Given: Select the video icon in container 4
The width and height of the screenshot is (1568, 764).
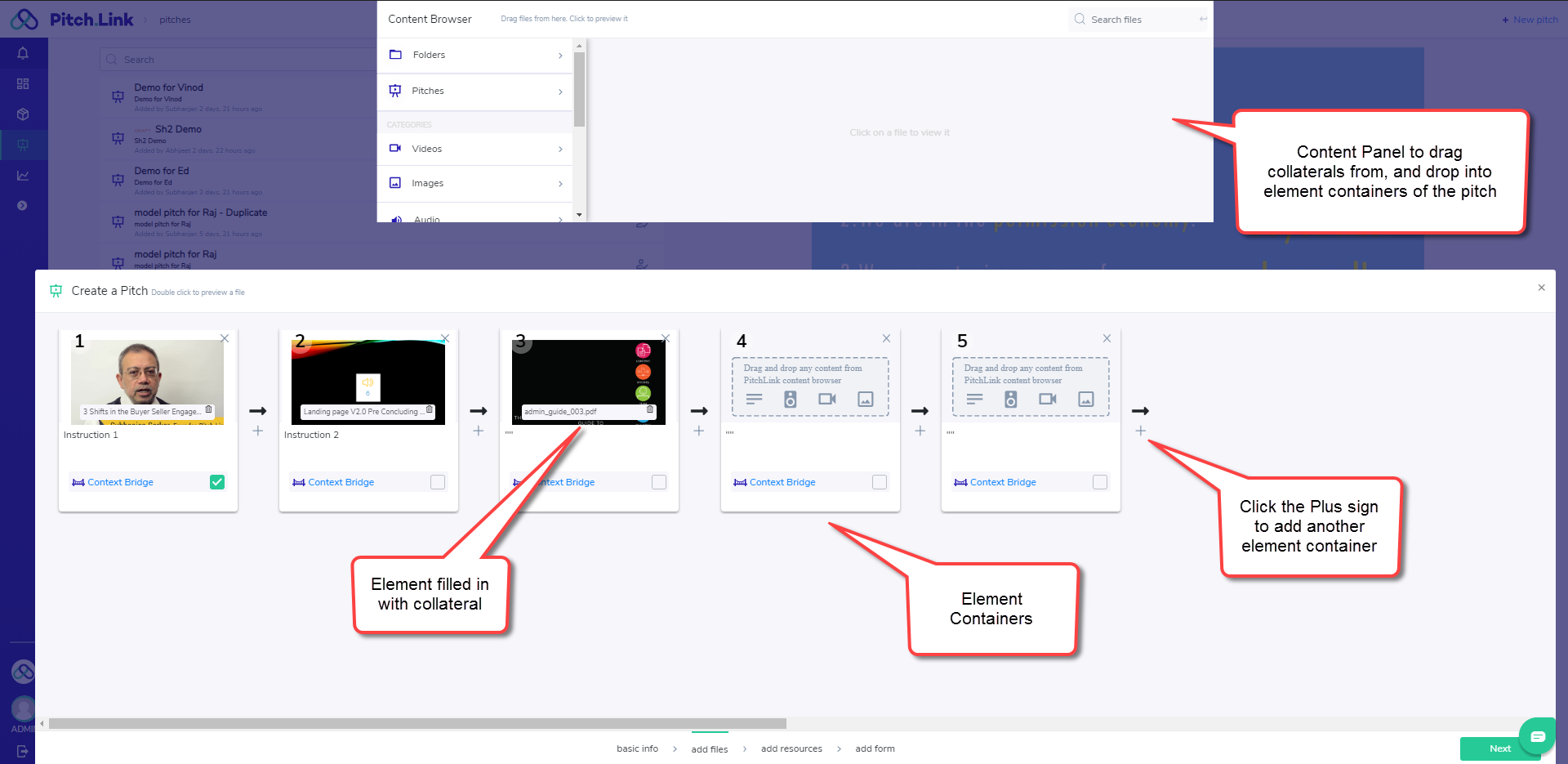Looking at the screenshot, I should click(x=827, y=399).
